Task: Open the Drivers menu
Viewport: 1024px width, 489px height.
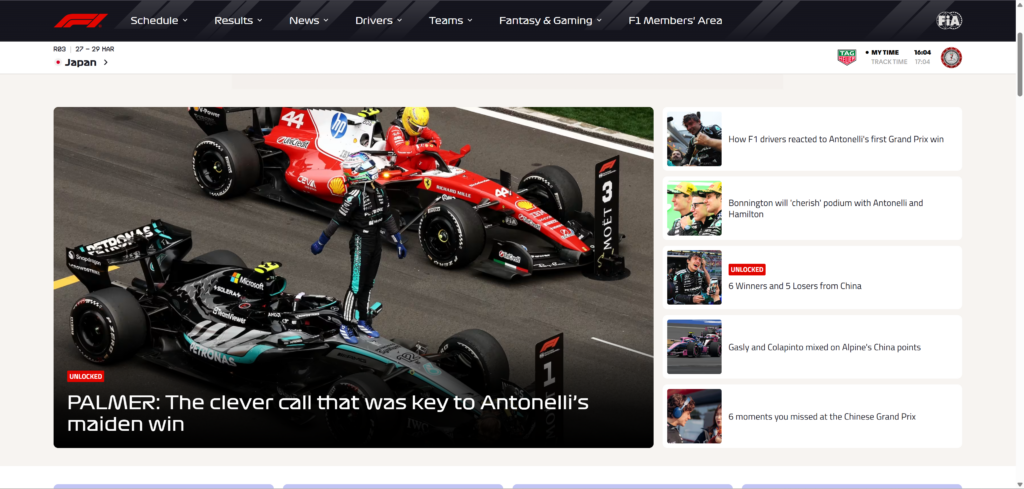Action: pos(379,20)
